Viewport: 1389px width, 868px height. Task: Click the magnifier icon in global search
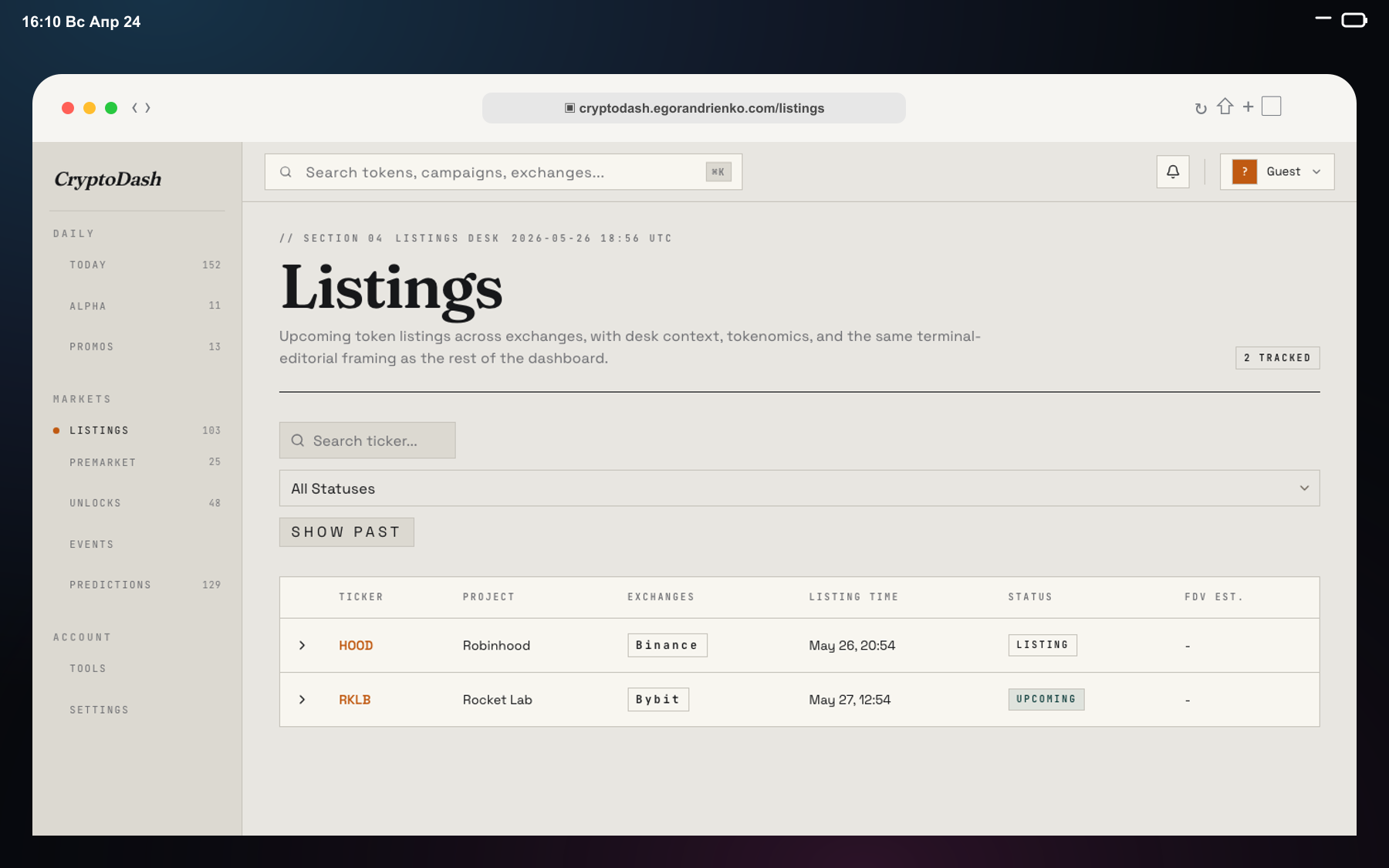(x=286, y=171)
